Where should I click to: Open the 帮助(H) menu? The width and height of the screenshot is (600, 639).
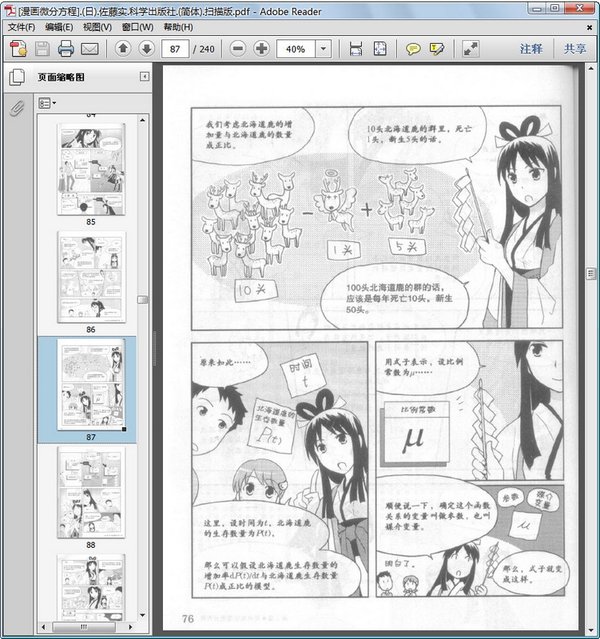pos(178,27)
